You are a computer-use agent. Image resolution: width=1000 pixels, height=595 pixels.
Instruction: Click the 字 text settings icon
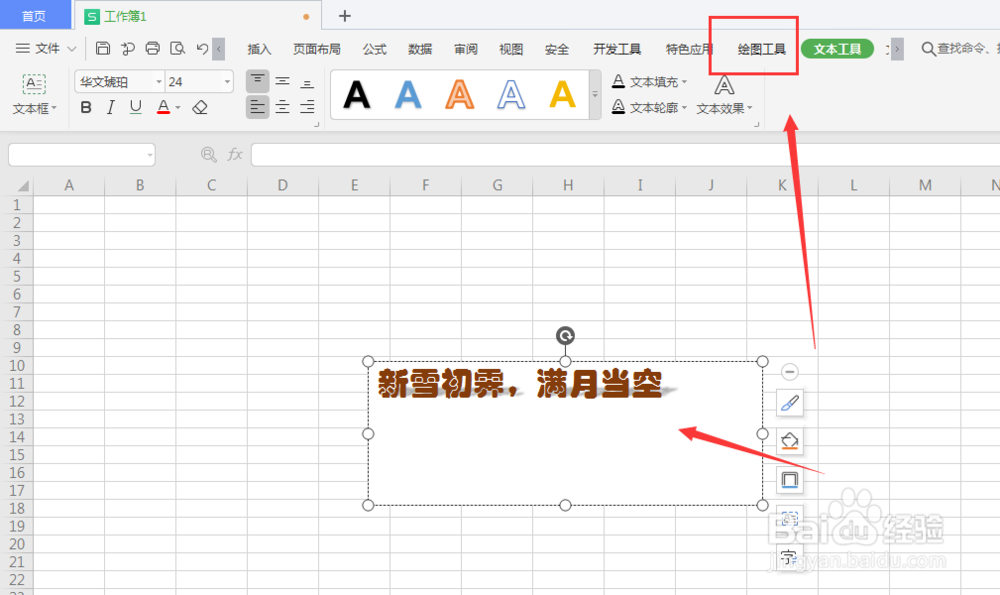tap(789, 556)
